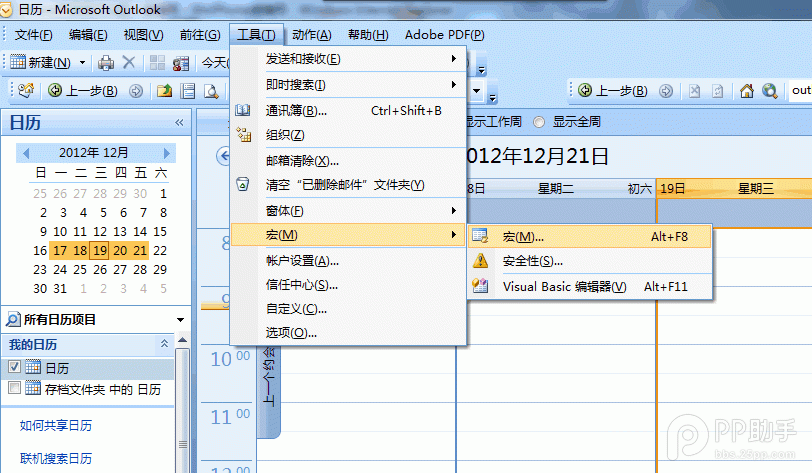This screenshot has width=812, height=473.
Task: Click the home icon in web toolbar
Action: [x=747, y=91]
